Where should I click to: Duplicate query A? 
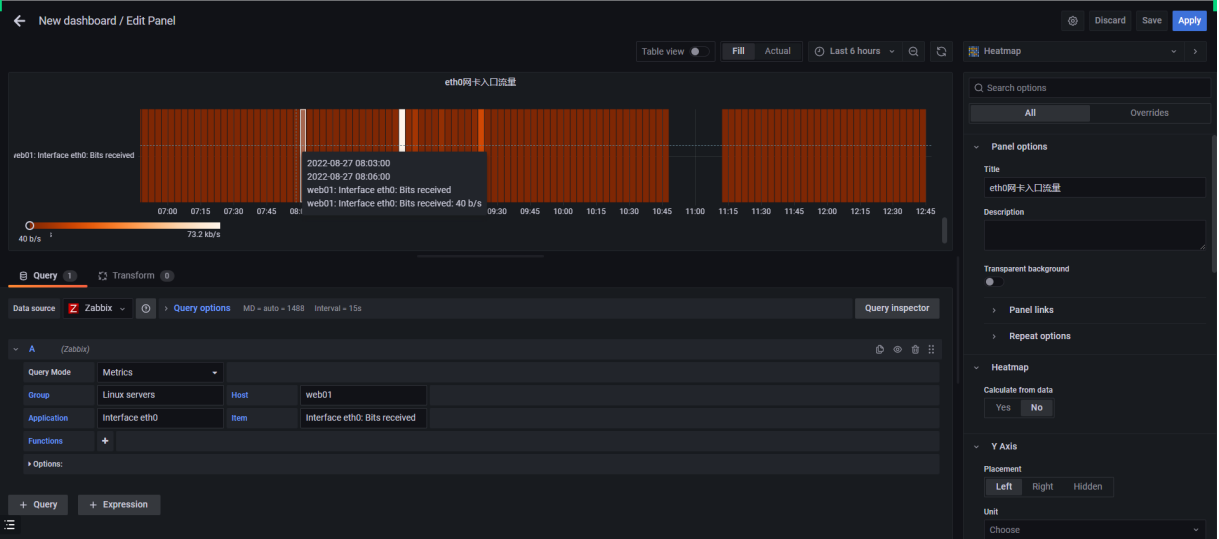pos(879,349)
